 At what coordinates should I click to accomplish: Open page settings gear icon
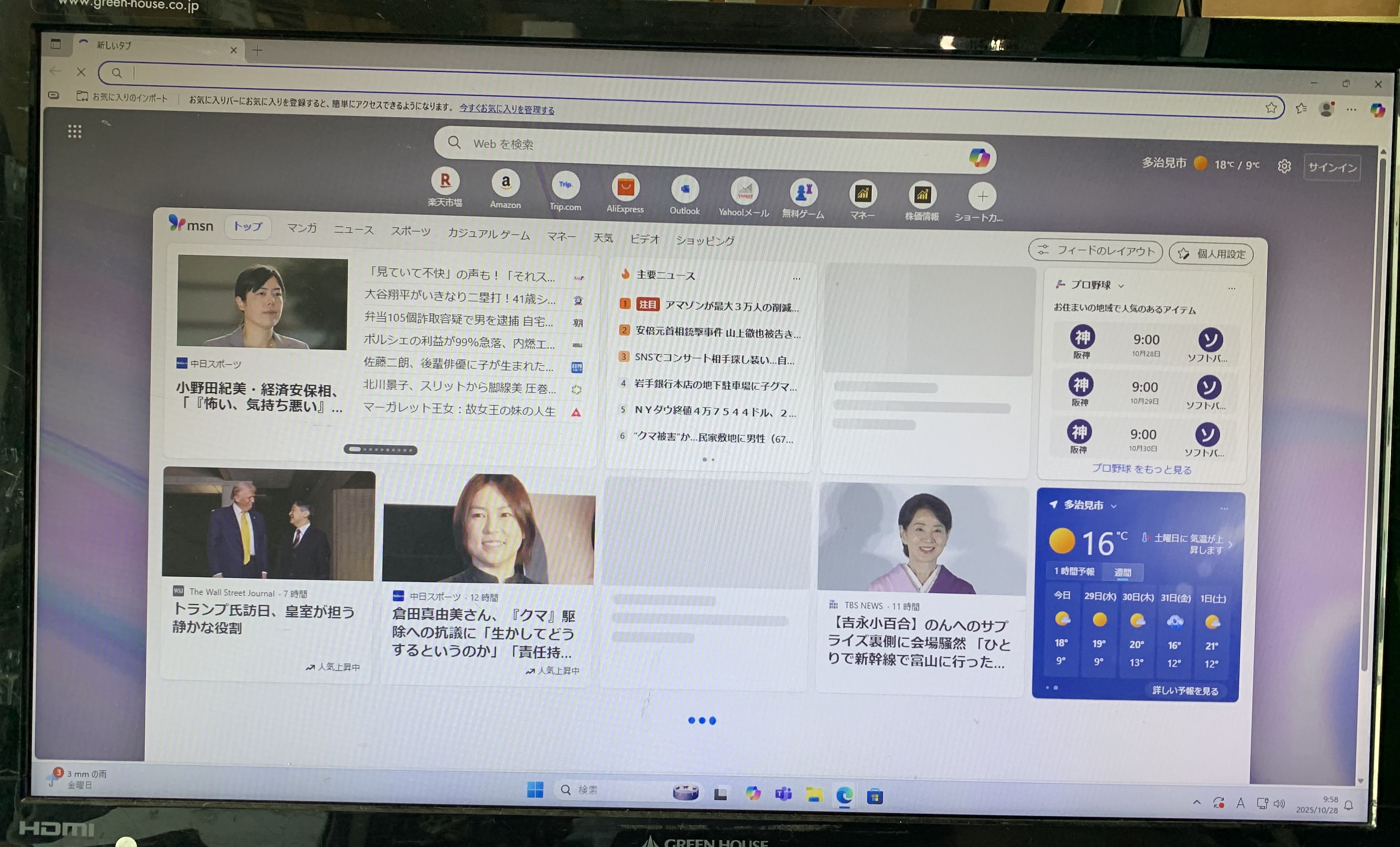[x=1284, y=166]
